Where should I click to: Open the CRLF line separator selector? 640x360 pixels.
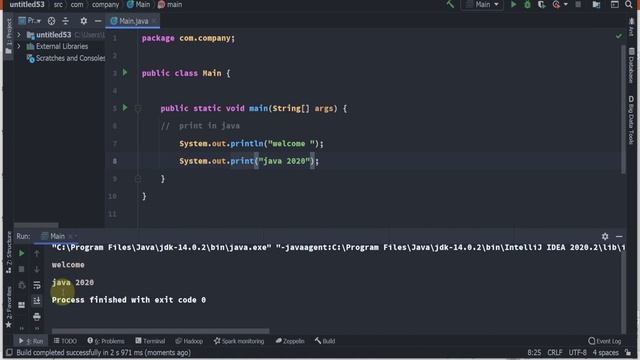(555, 353)
